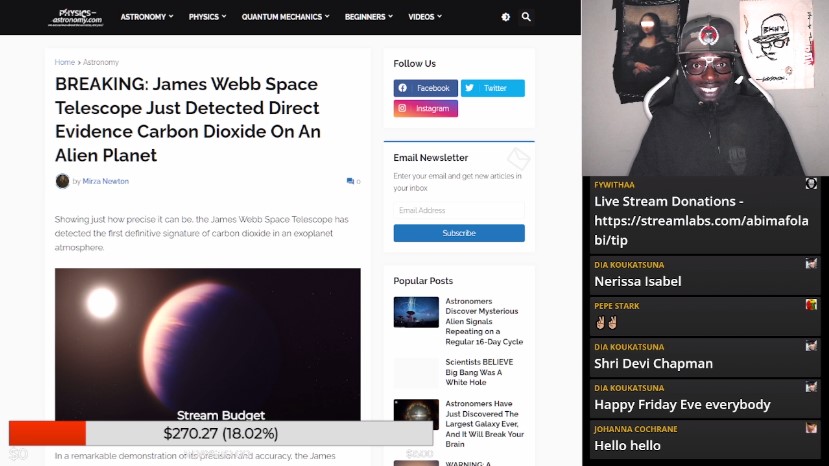
Task: Toggle dark mode in the header
Action: click(x=505, y=17)
